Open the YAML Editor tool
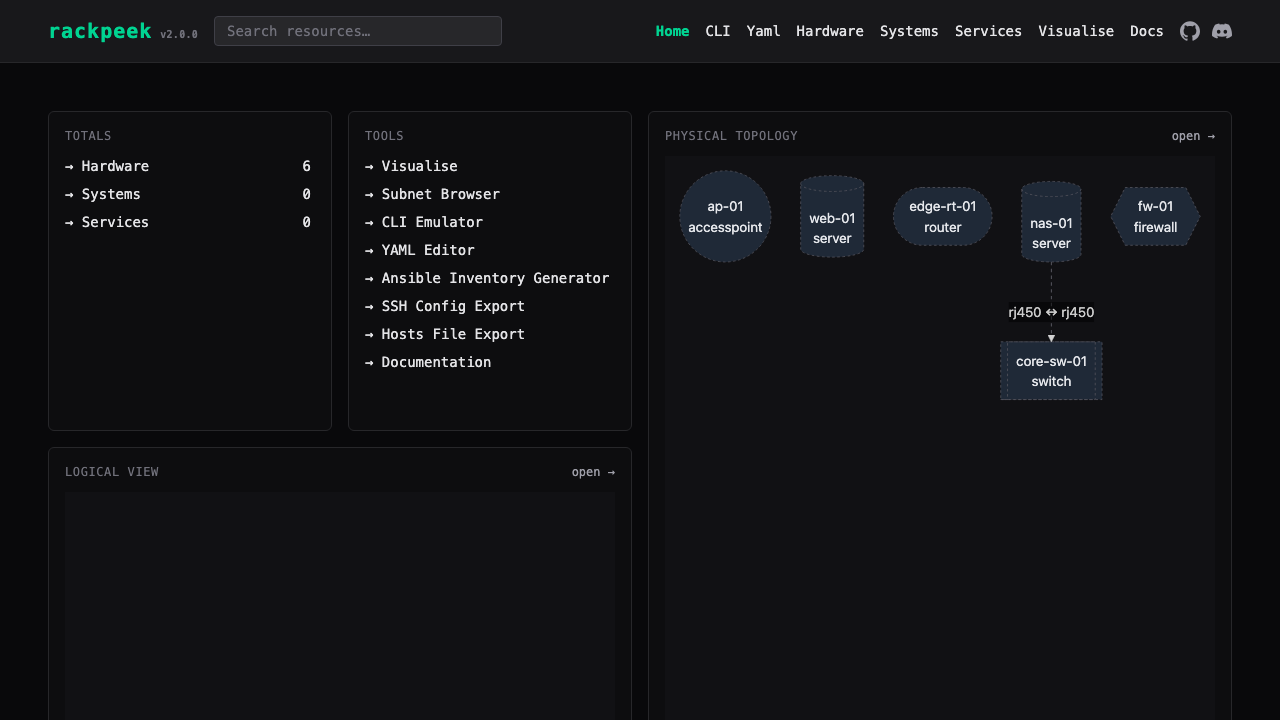 [x=420, y=250]
